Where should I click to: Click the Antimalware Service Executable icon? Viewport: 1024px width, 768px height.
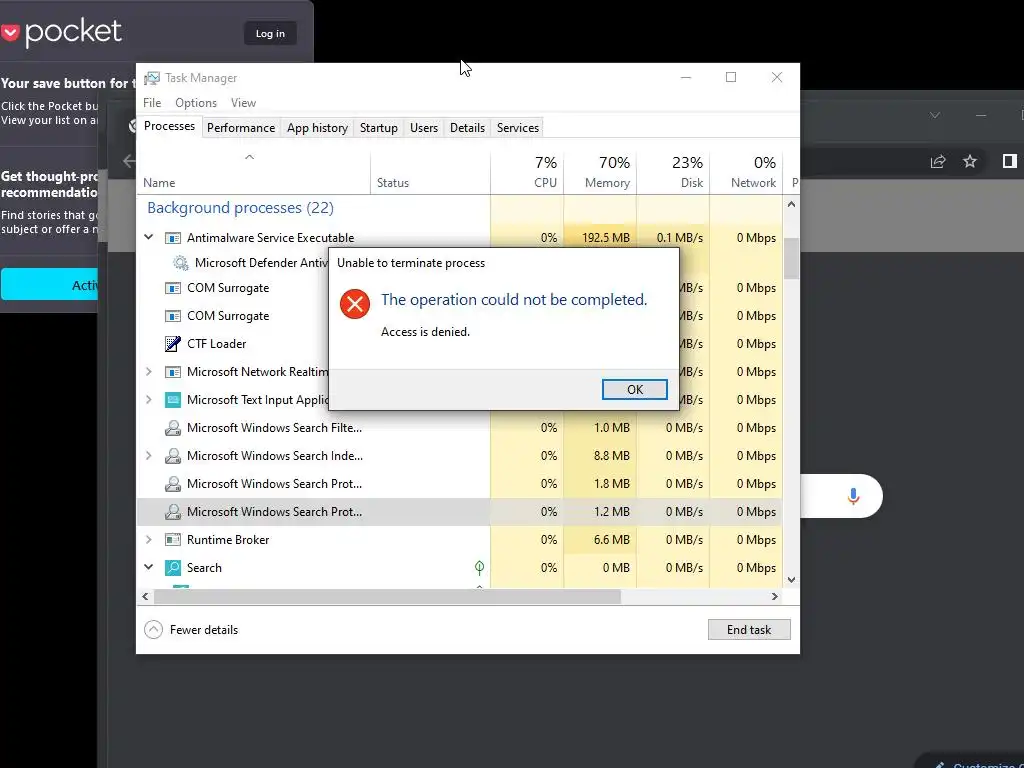coord(172,238)
